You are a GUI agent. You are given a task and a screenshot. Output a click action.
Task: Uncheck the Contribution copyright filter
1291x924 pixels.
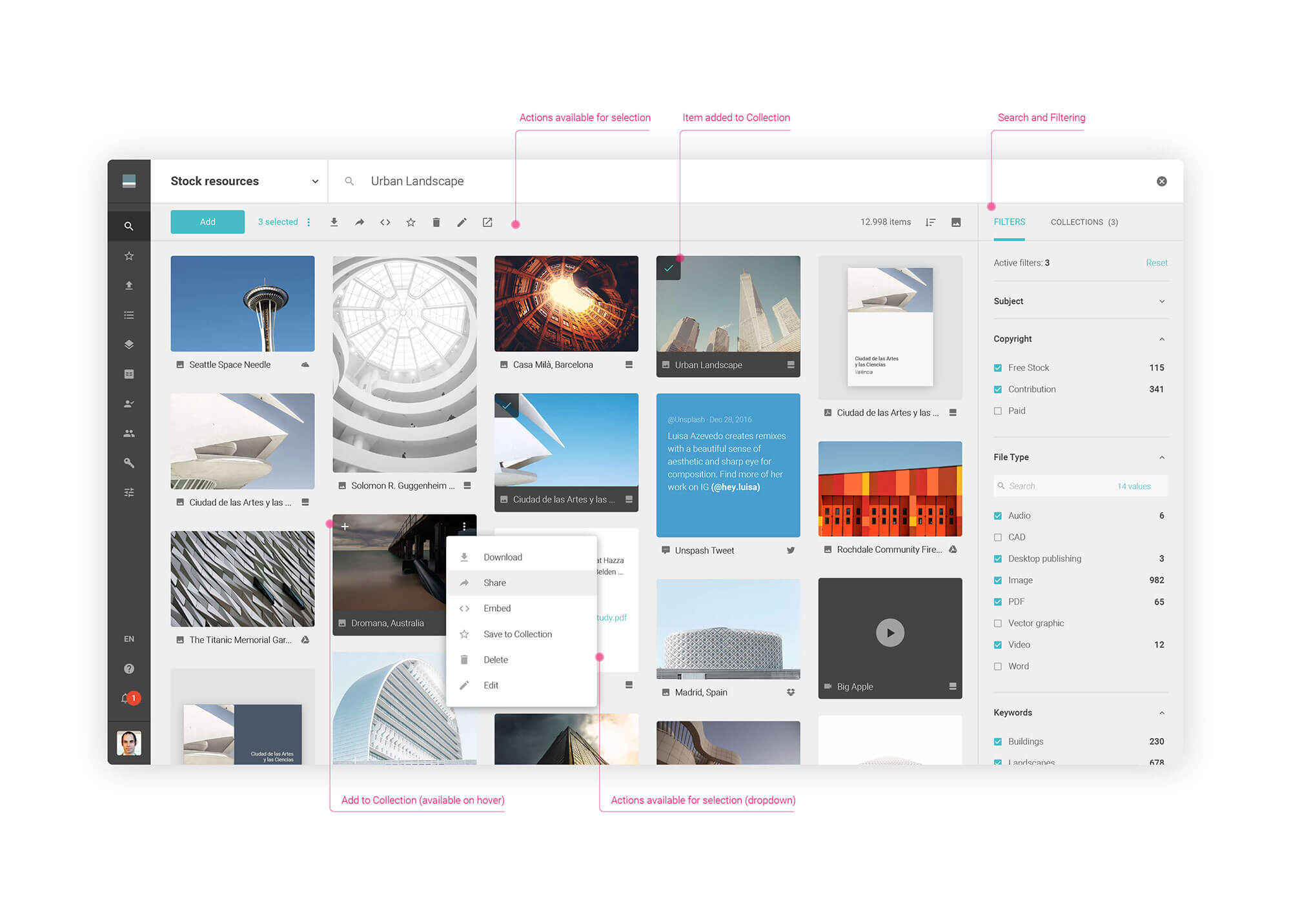pyautogui.click(x=998, y=389)
